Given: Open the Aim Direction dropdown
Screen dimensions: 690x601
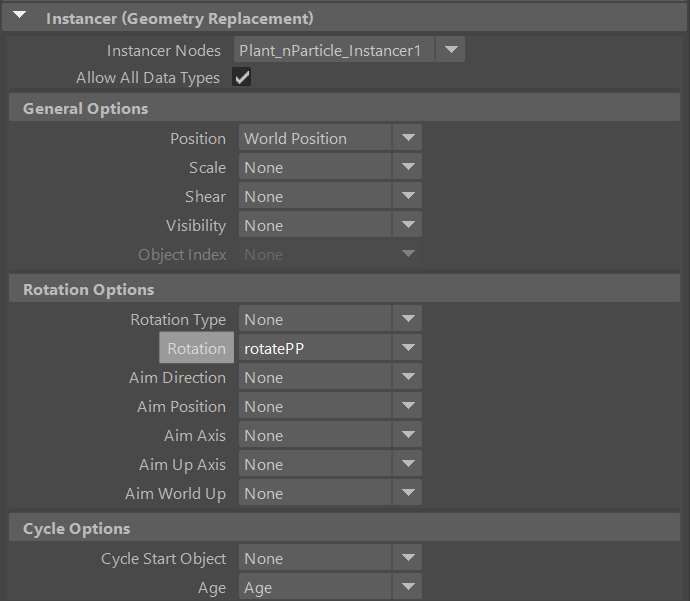Looking at the screenshot, I should point(329,377).
